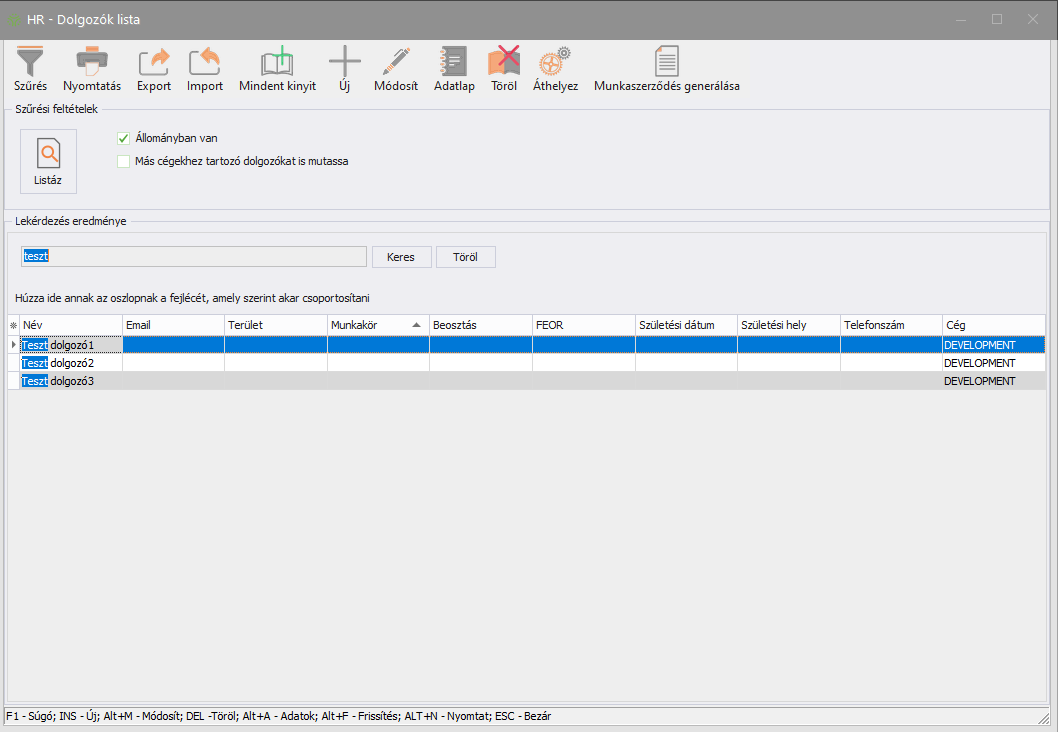The height and width of the screenshot is (732, 1058).
Task: Expand all with Mindent kinyit
Action: point(277,62)
